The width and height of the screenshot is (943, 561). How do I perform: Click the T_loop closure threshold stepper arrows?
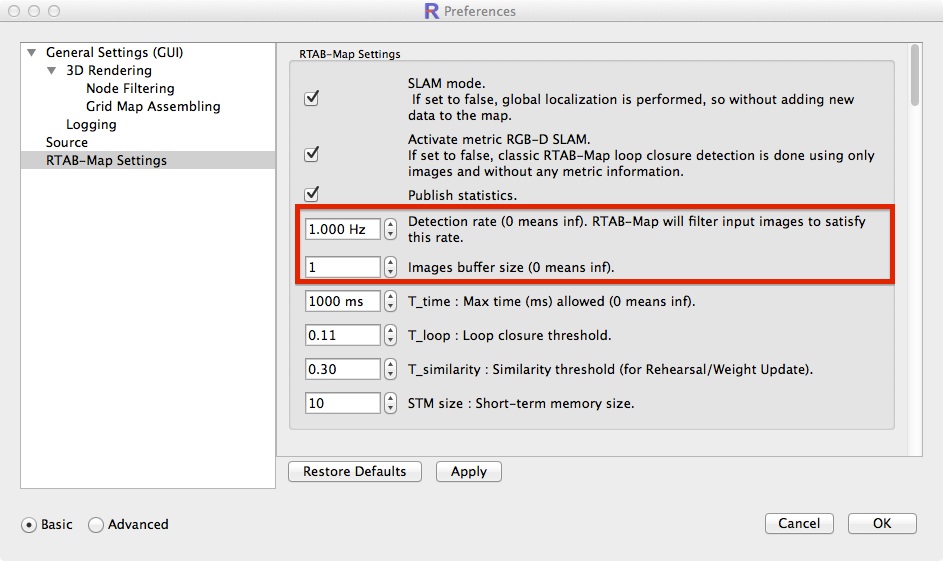(x=390, y=335)
